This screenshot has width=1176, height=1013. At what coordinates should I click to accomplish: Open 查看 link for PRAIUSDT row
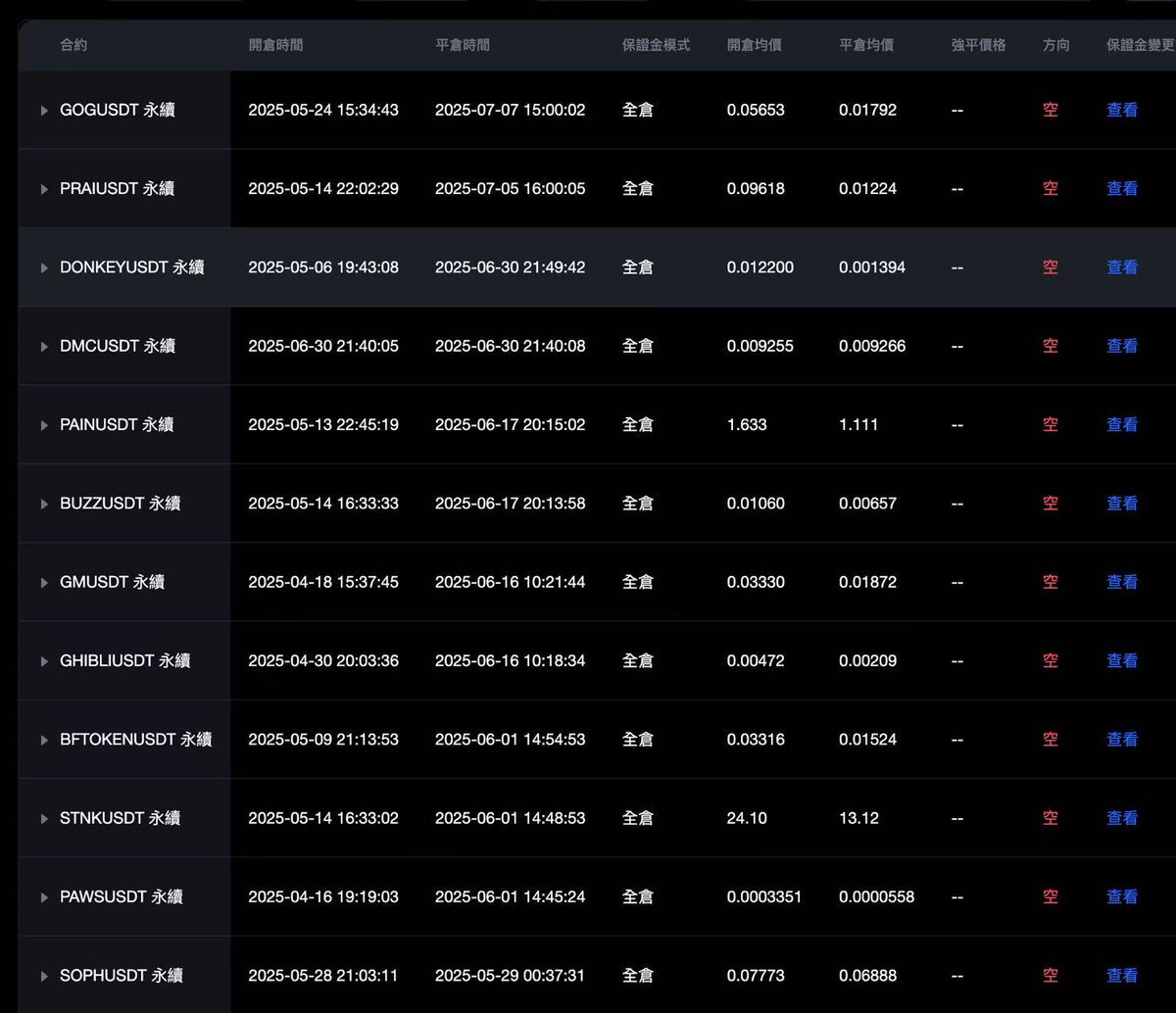(1122, 188)
